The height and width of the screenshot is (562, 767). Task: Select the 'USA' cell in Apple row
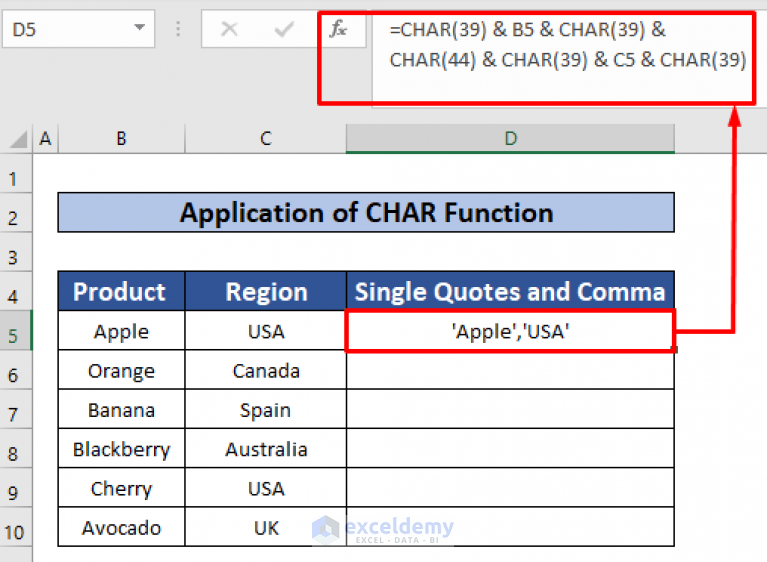pyautogui.click(x=266, y=331)
